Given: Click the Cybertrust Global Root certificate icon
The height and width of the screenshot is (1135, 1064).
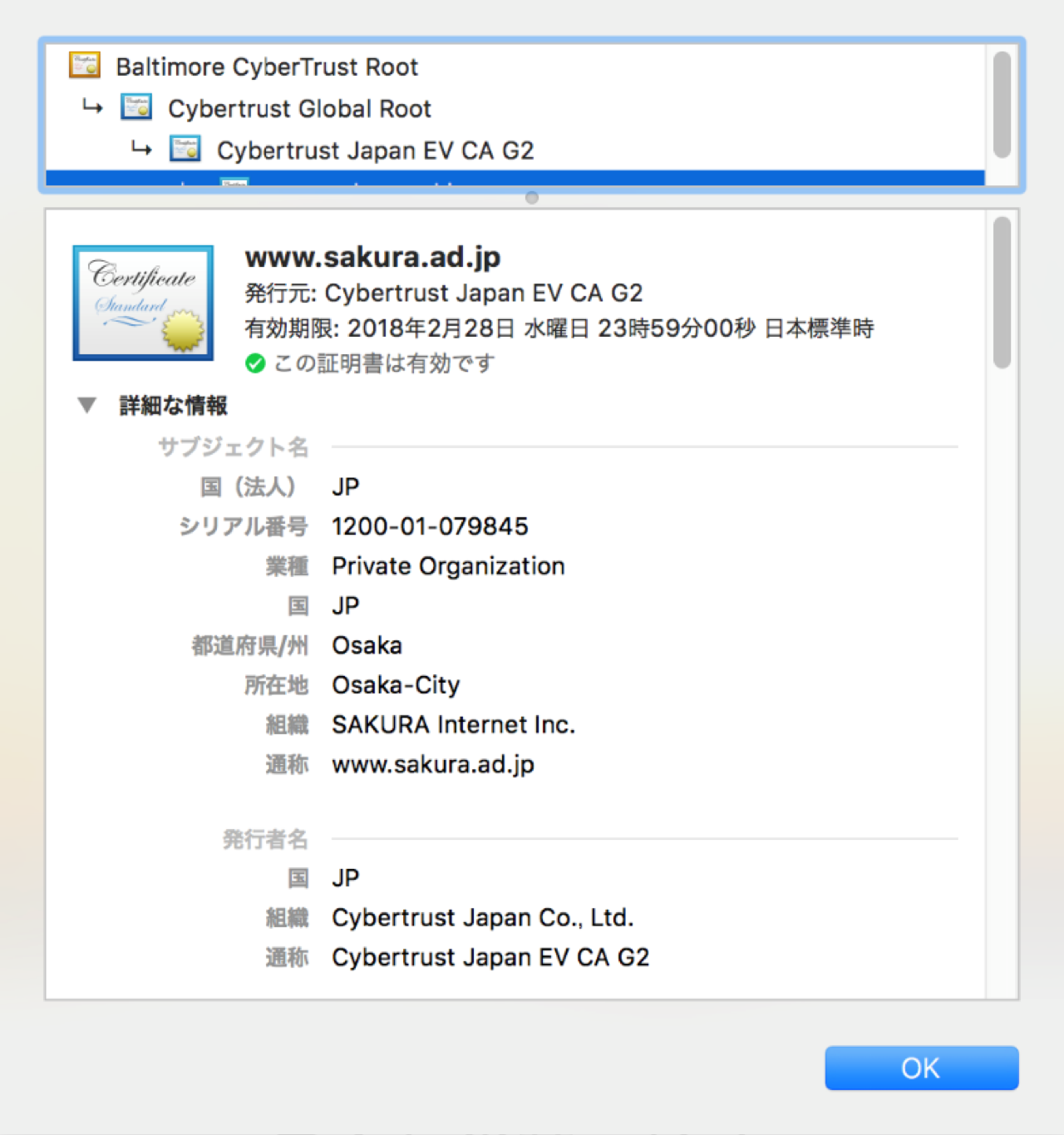Looking at the screenshot, I should 136,106.
